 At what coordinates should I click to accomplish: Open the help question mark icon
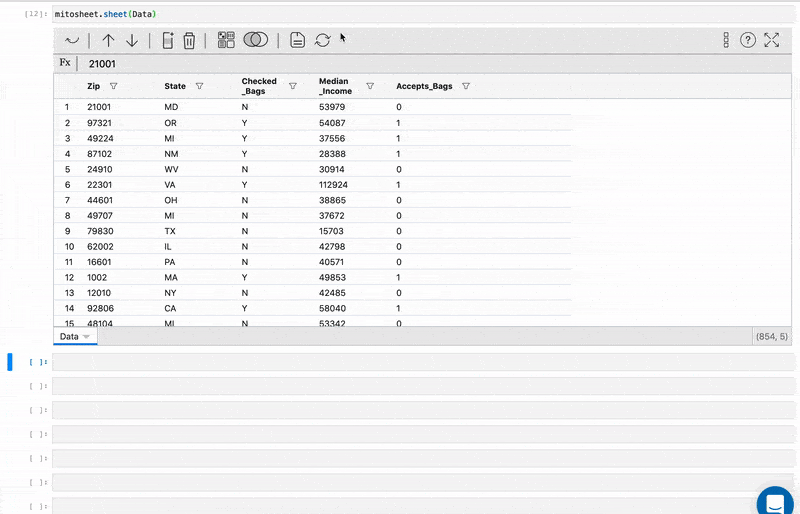point(748,40)
